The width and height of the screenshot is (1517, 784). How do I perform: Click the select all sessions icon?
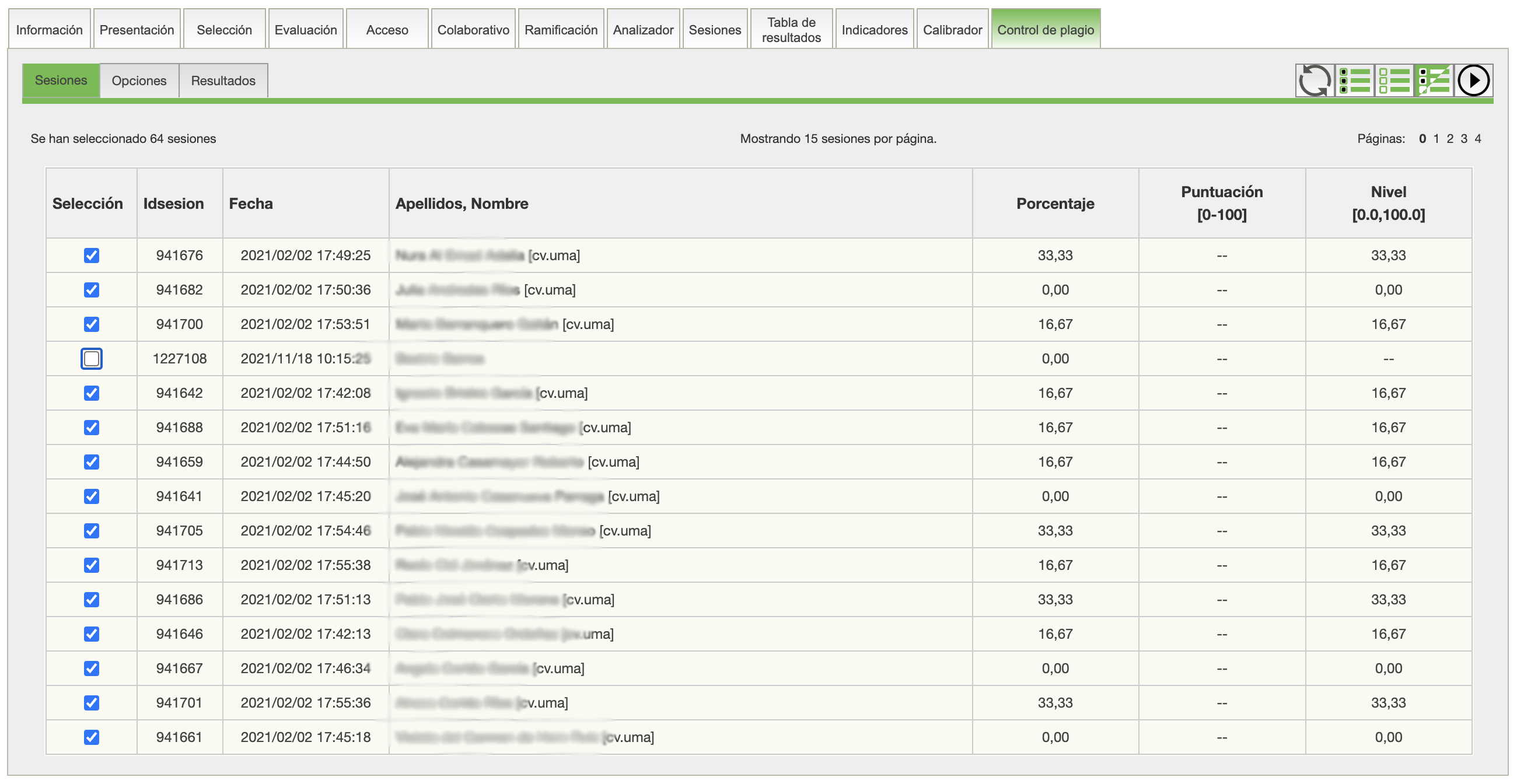1354,80
